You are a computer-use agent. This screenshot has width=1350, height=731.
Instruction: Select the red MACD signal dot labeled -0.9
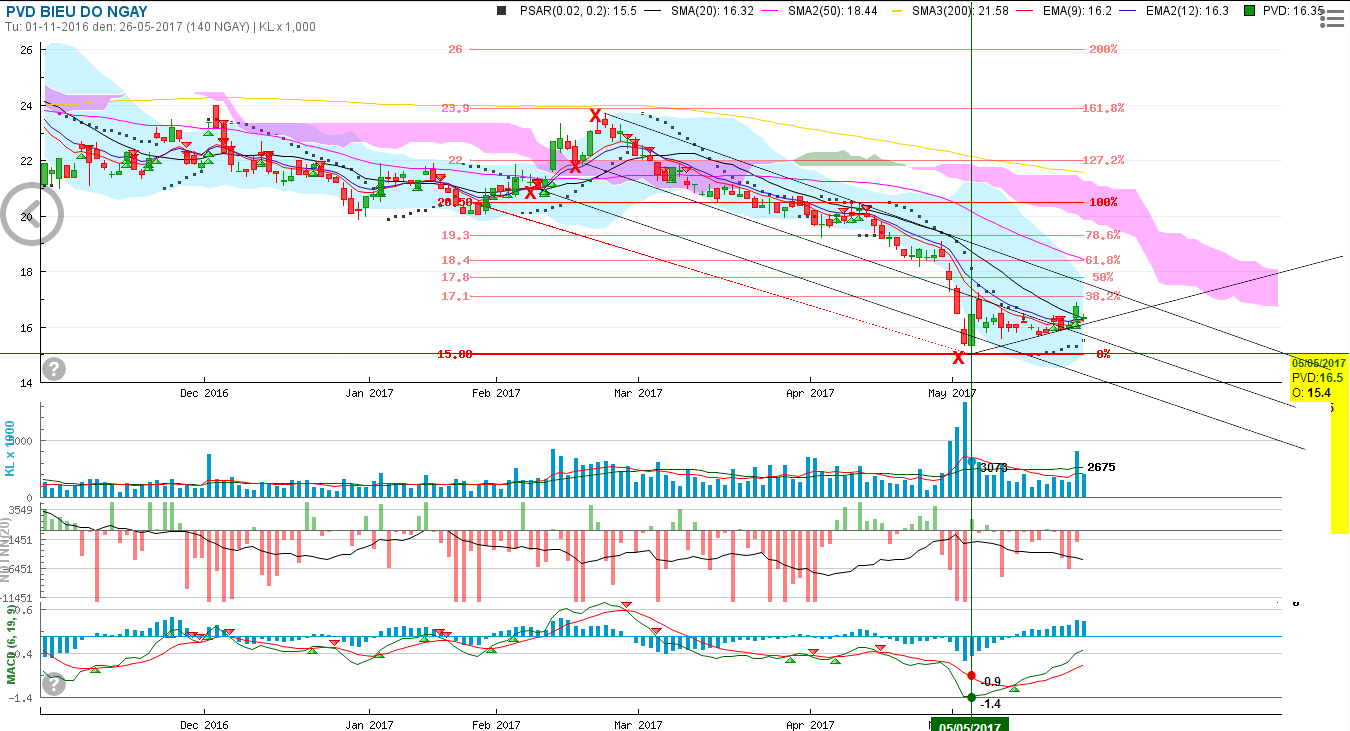[x=971, y=676]
